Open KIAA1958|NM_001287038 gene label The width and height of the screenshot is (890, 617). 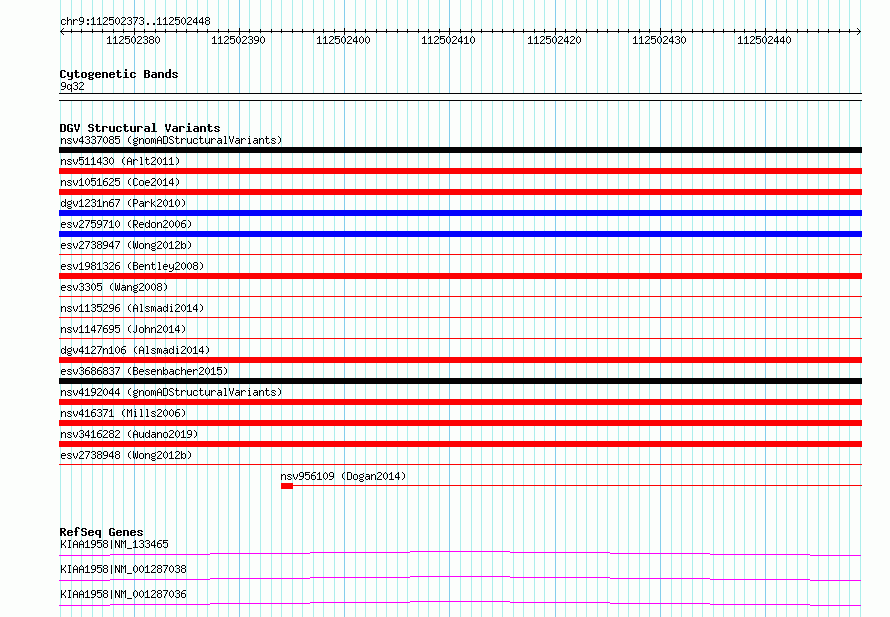click(x=123, y=569)
